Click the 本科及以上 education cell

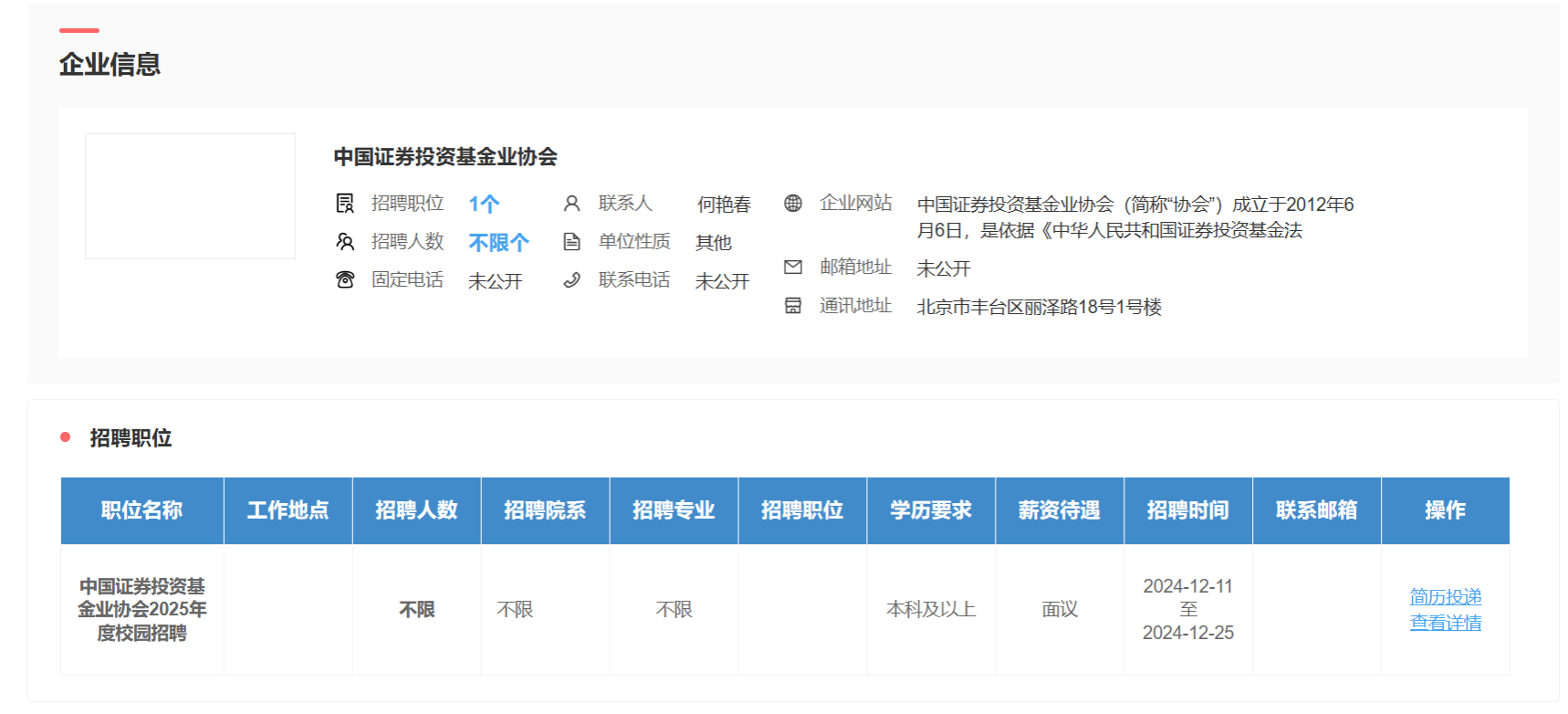[932, 609]
